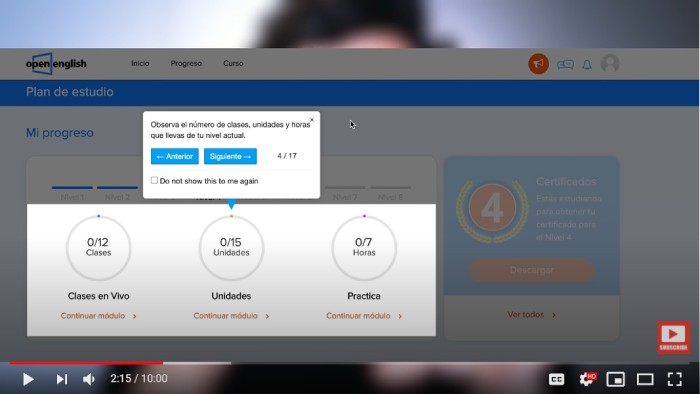Click the 'Plan de estudio' heading
The image size is (700, 394).
pos(70,92)
